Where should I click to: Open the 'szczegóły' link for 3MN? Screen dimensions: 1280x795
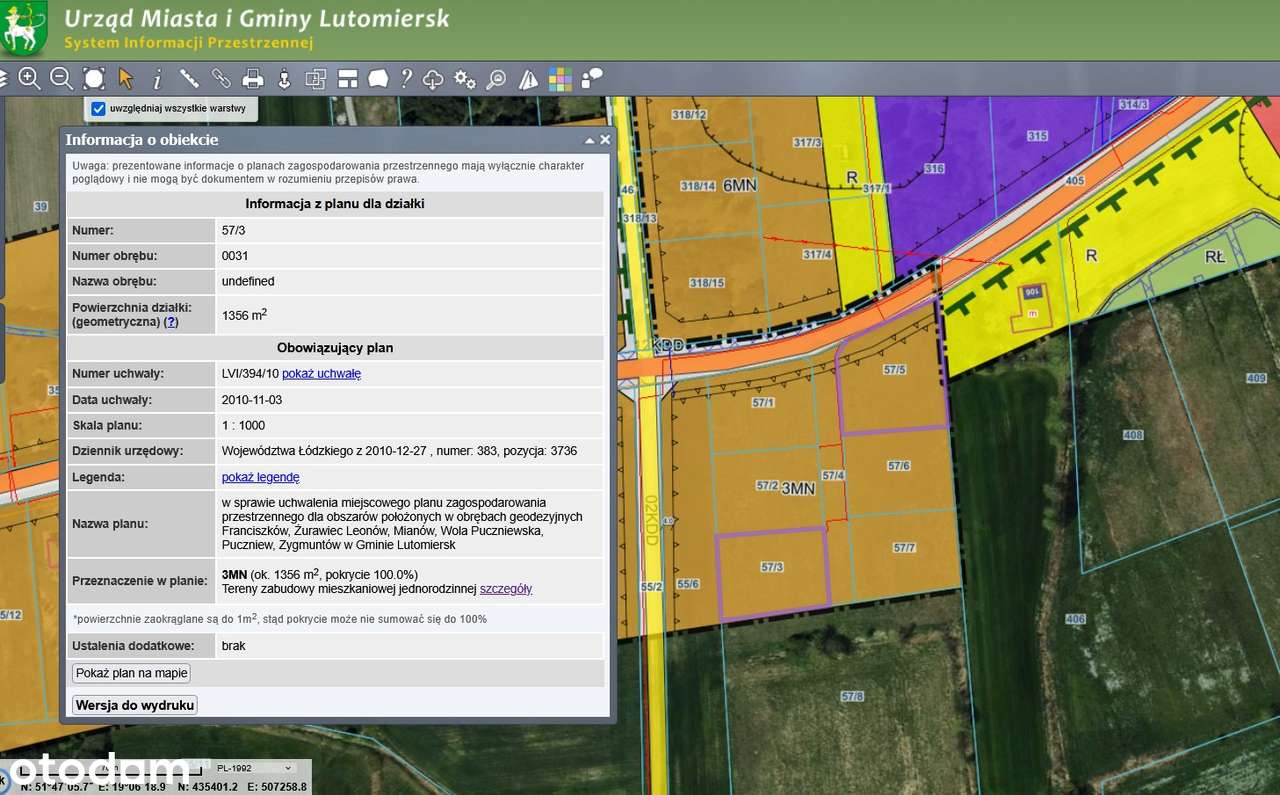506,589
